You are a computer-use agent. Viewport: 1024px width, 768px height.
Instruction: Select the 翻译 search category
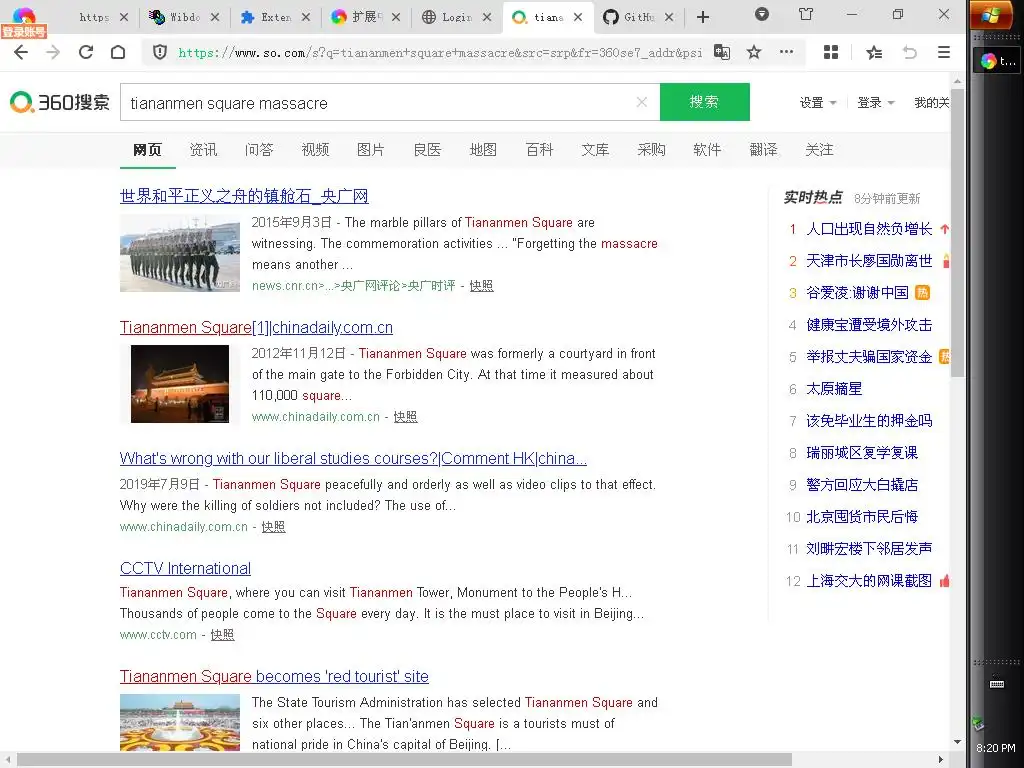click(x=763, y=150)
